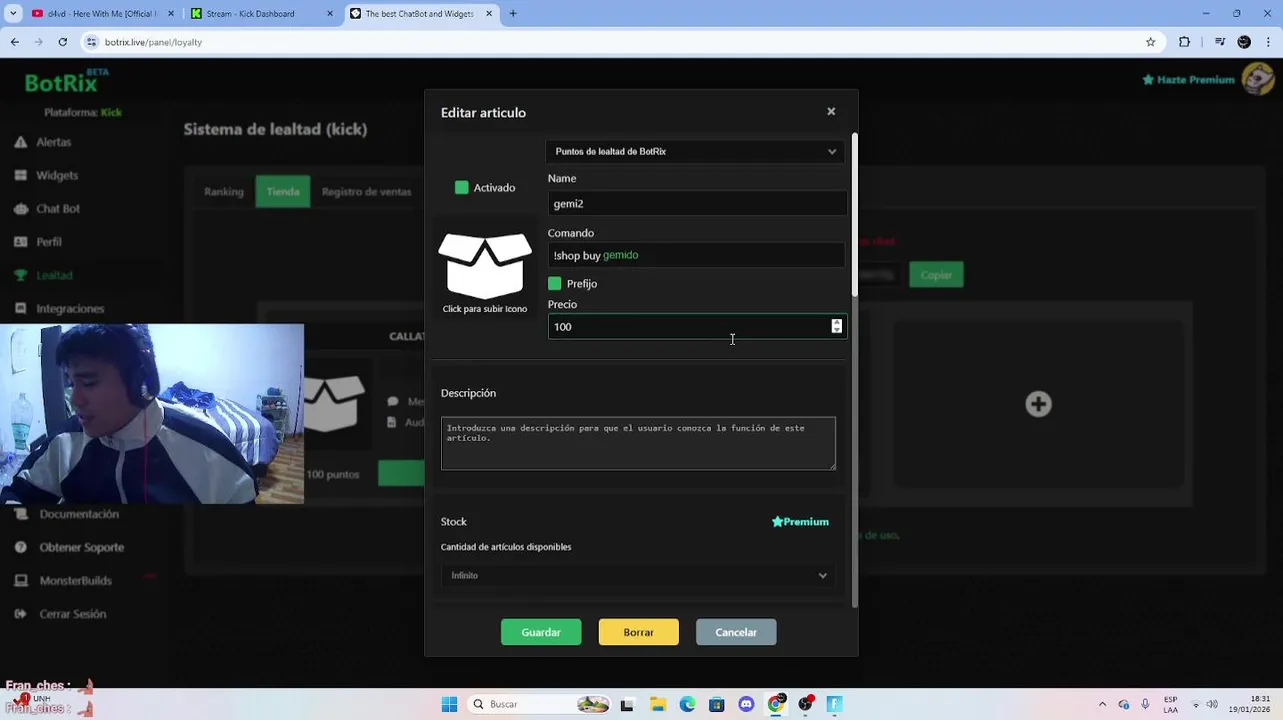Click the Name field containing gemi2
This screenshot has width=1283, height=720.
pos(697,203)
